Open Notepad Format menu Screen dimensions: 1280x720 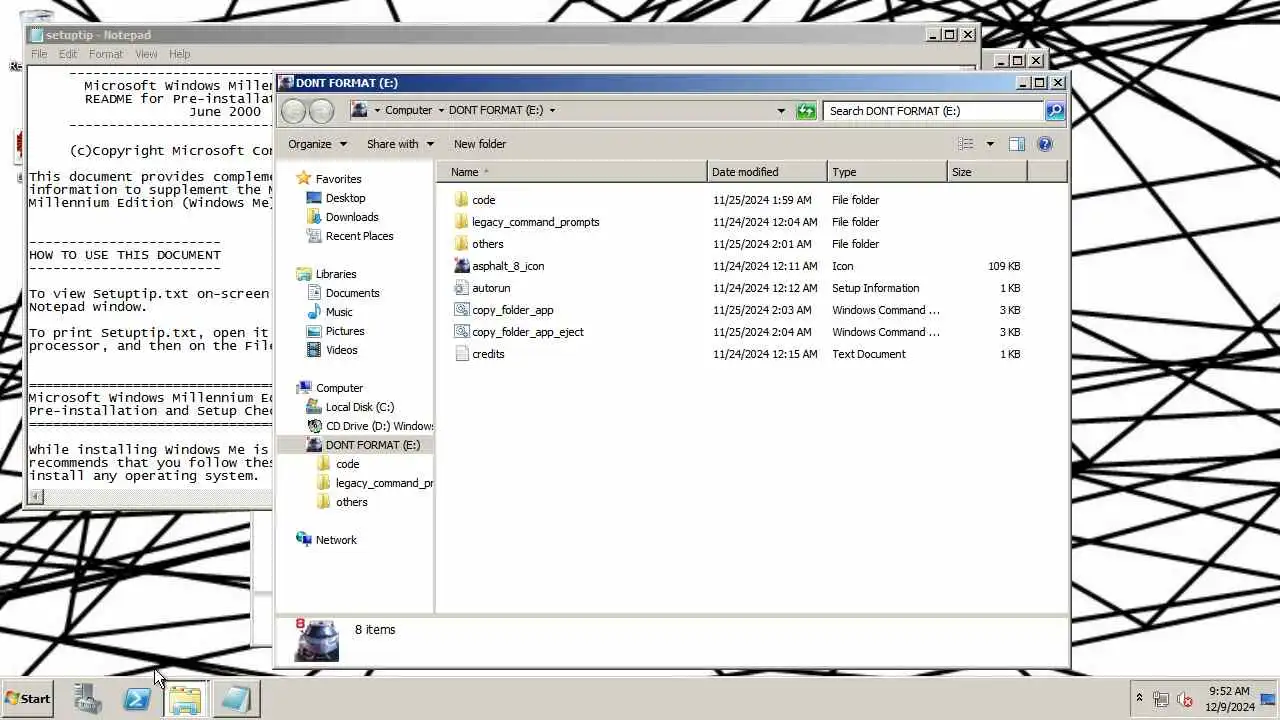pyautogui.click(x=106, y=54)
